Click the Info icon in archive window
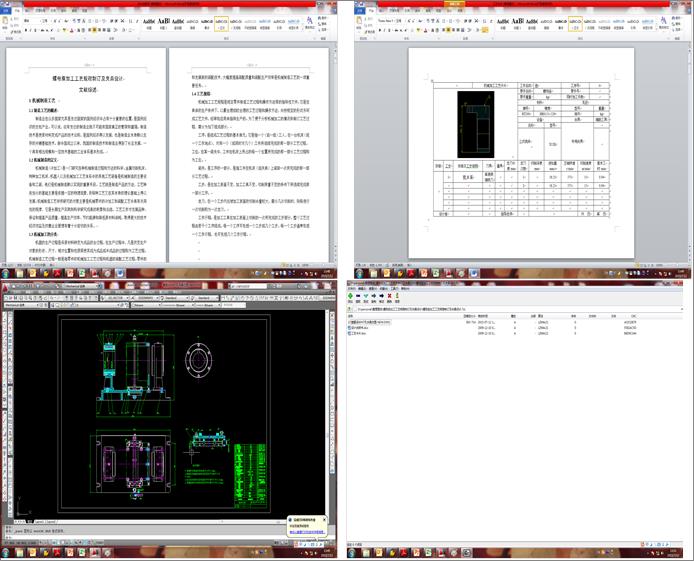Image resolution: width=694 pixels, height=561 pixels. [397, 297]
